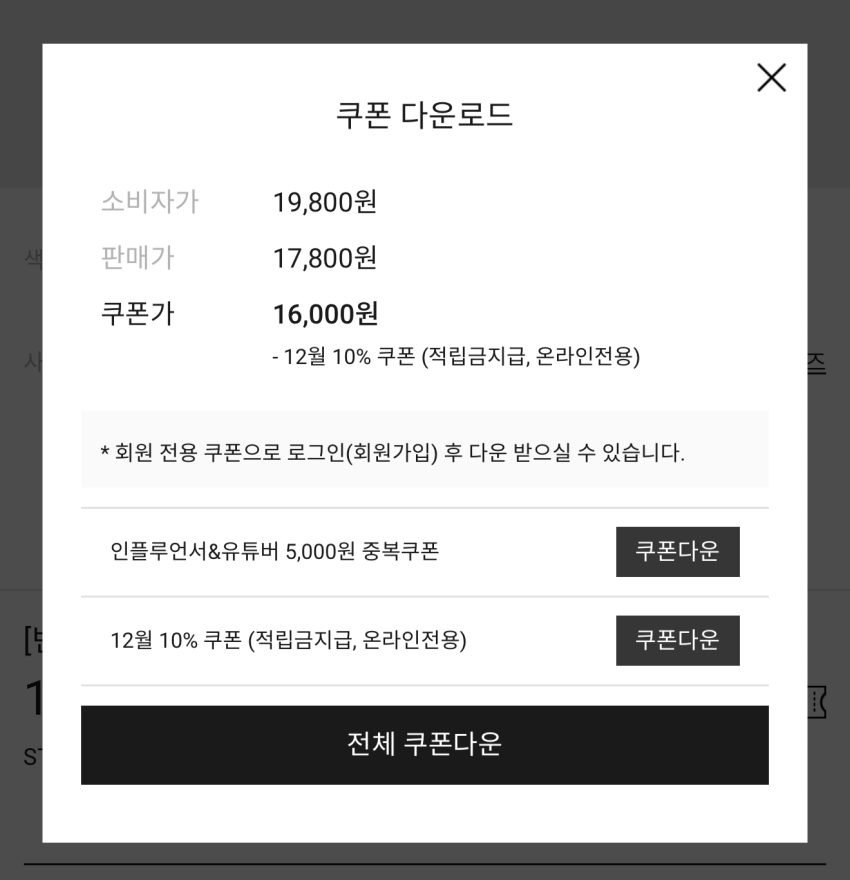The height and width of the screenshot is (880, 850).
Task: Select the 판매가 label
Action: coord(137,258)
